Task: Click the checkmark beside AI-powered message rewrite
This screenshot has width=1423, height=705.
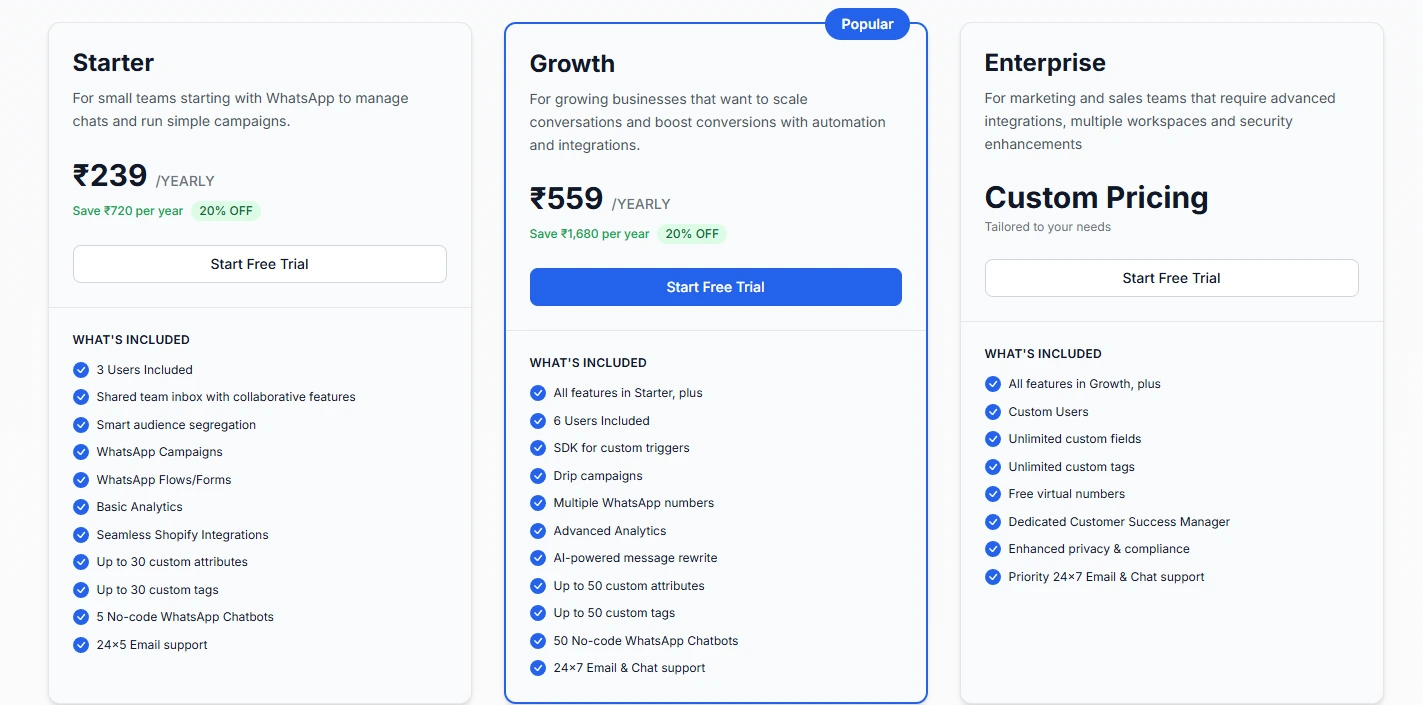Action: click(x=538, y=558)
